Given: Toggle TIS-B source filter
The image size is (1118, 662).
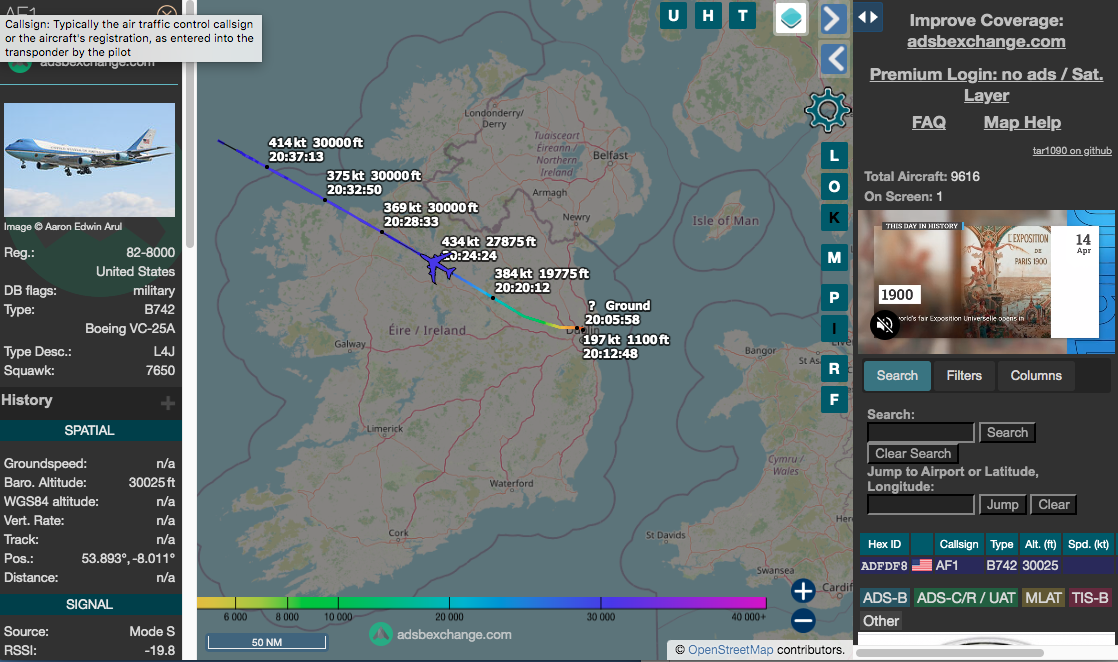Looking at the screenshot, I should 1089,598.
